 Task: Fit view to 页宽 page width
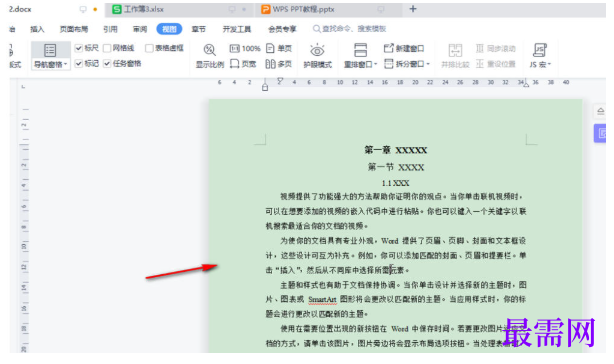(243, 64)
